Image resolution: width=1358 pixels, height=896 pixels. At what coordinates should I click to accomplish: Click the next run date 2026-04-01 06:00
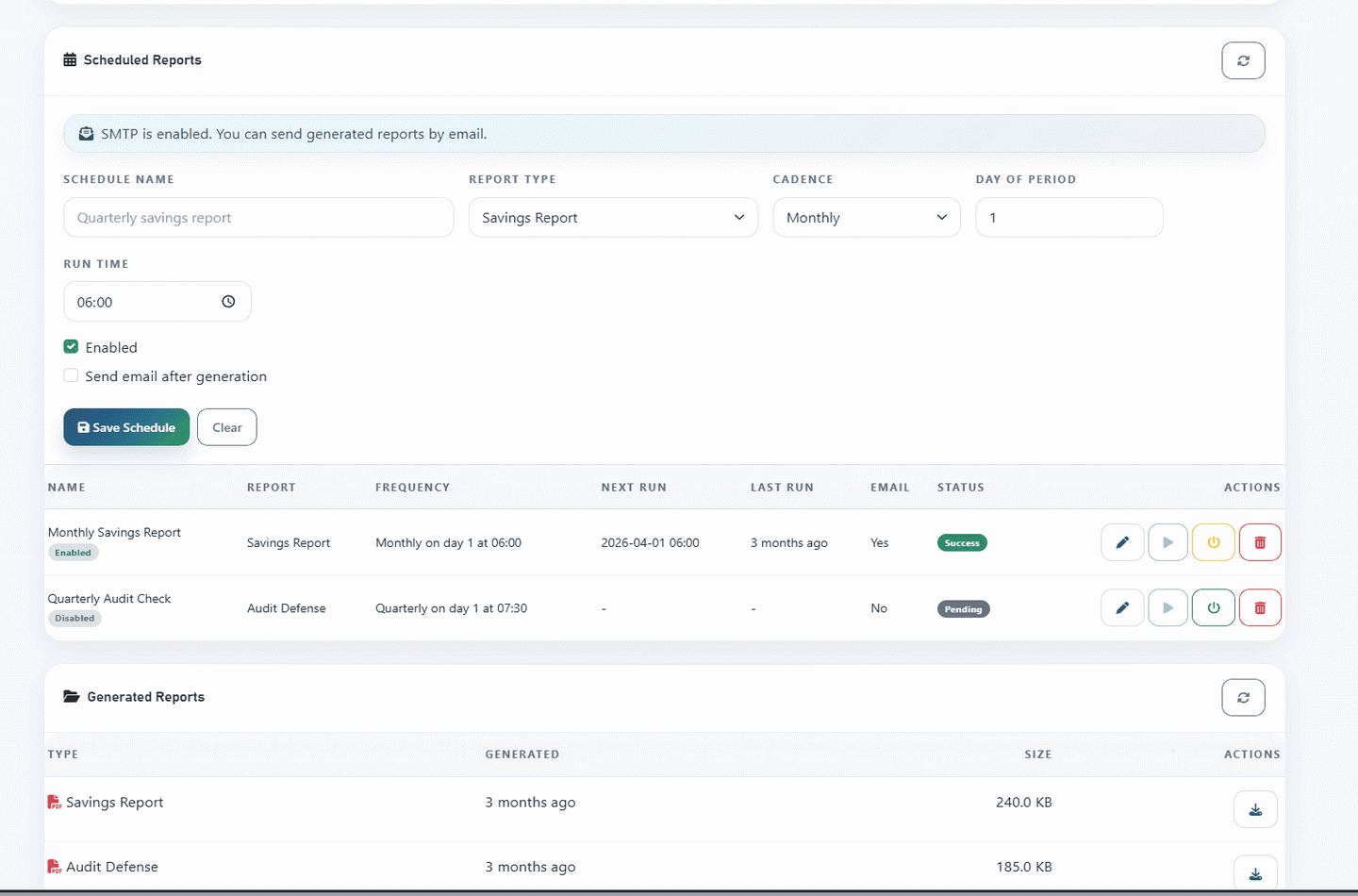[x=651, y=543]
